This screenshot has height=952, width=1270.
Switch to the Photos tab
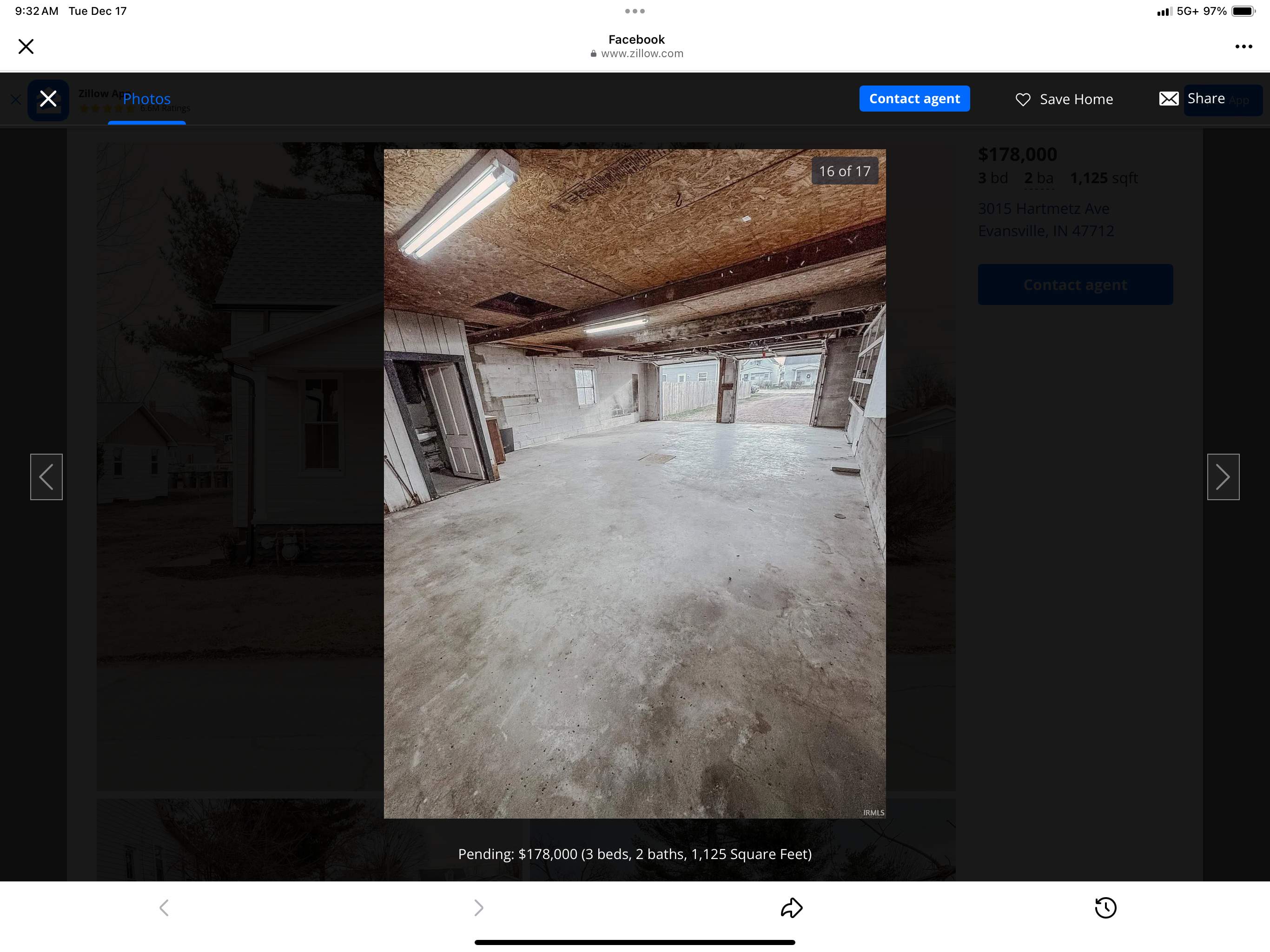coord(146,99)
